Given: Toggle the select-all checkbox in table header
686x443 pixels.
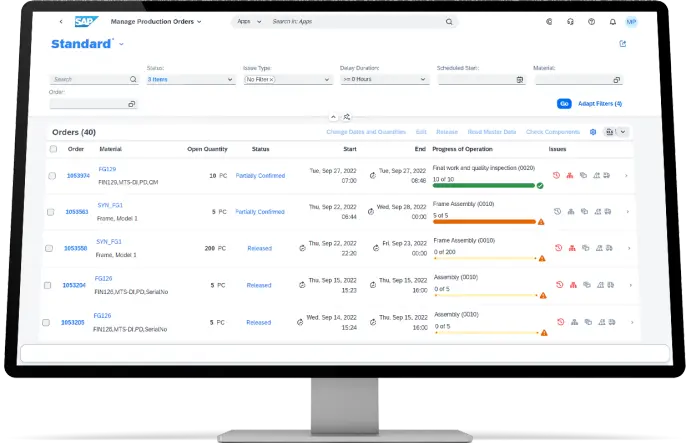Looking at the screenshot, I should tap(53, 149).
